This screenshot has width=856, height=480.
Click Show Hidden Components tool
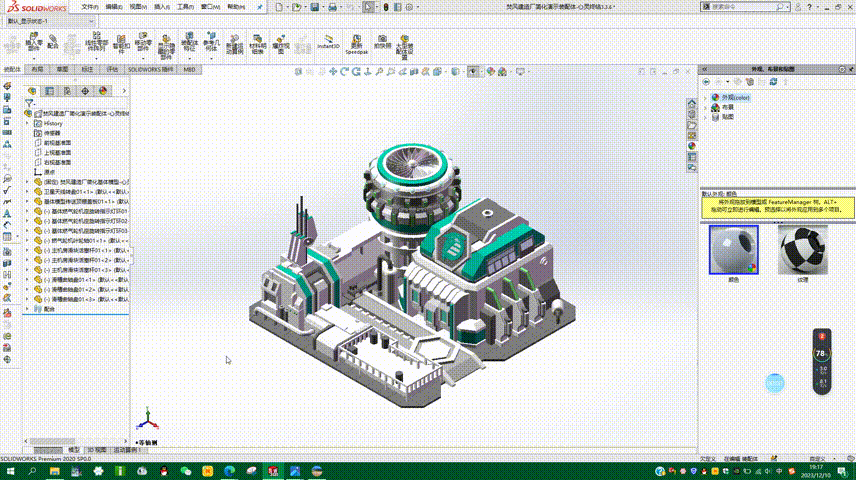click(166, 47)
